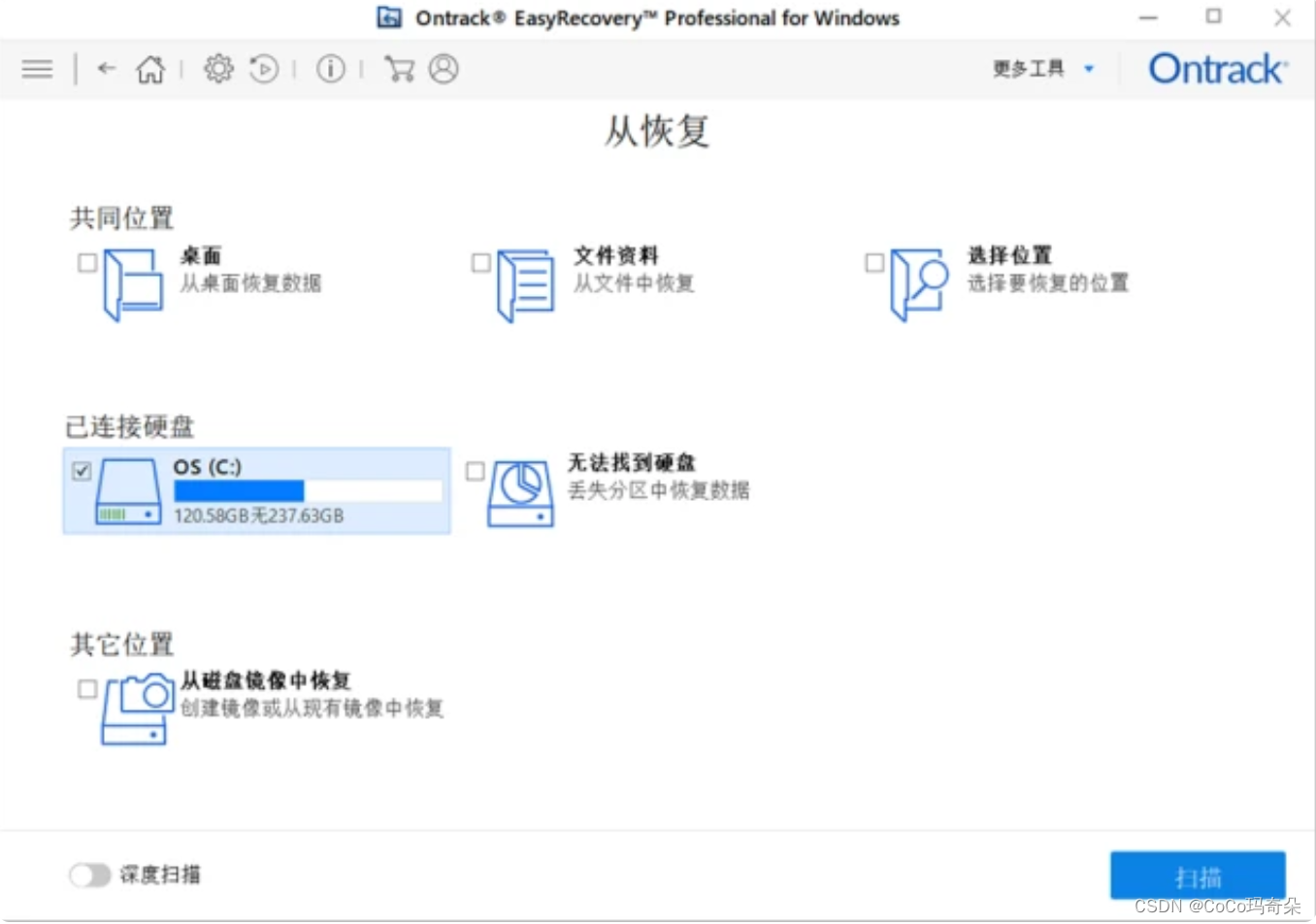Check the 文件资料 checkbox
Viewport: 1316px width, 924px height.
pyautogui.click(x=480, y=262)
